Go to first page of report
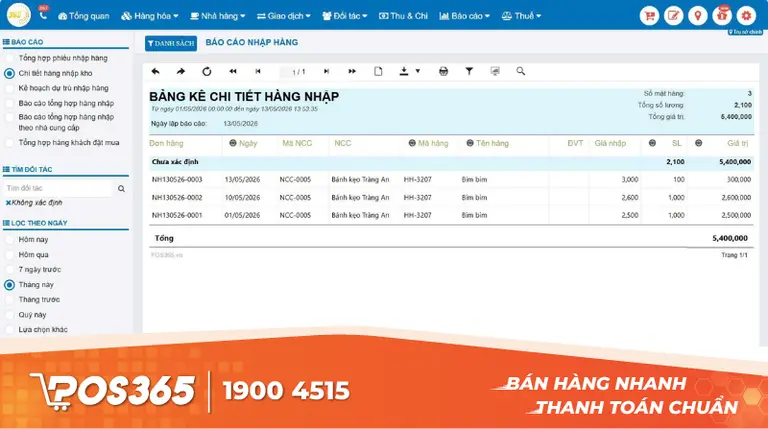Screen dimensions: 768x429 [233, 72]
